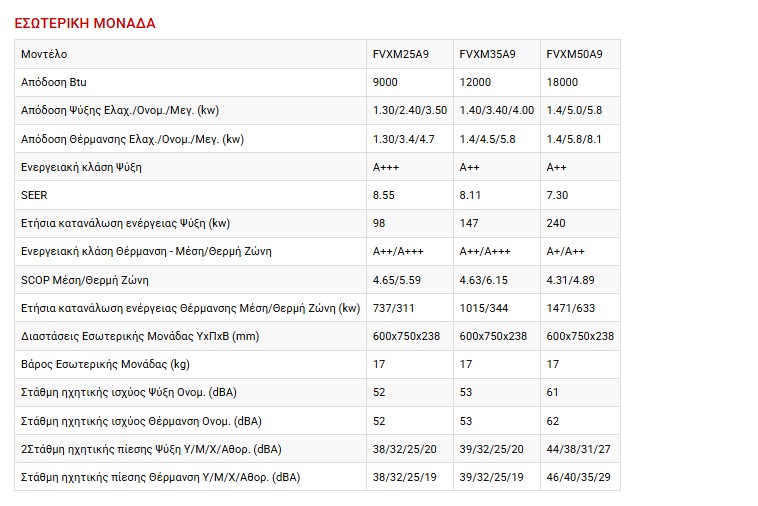Click the Μοντέλο row label
Image resolution: width=758 pixels, height=506 pixels.
click(45, 53)
